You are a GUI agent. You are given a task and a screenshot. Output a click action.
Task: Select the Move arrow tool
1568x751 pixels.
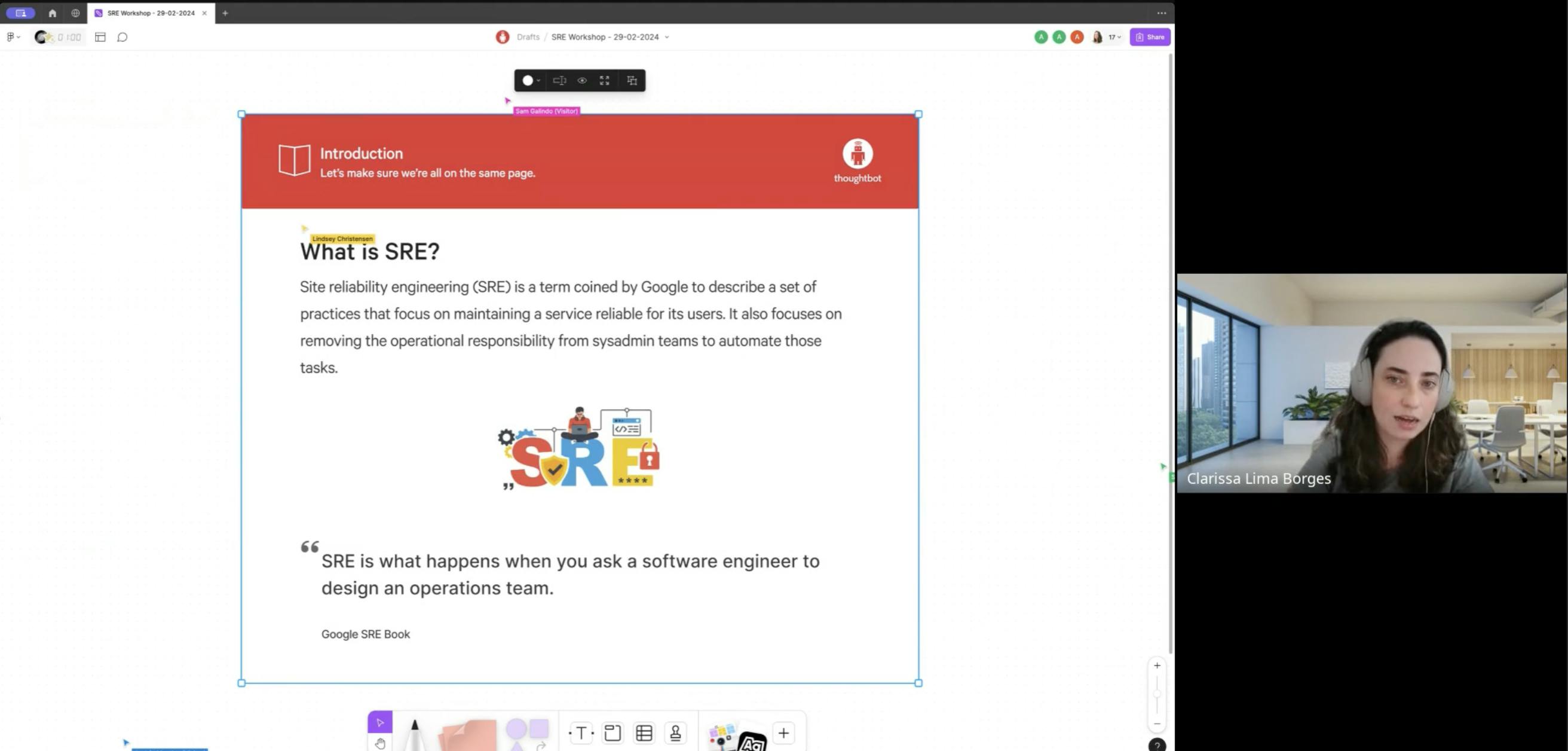380,722
